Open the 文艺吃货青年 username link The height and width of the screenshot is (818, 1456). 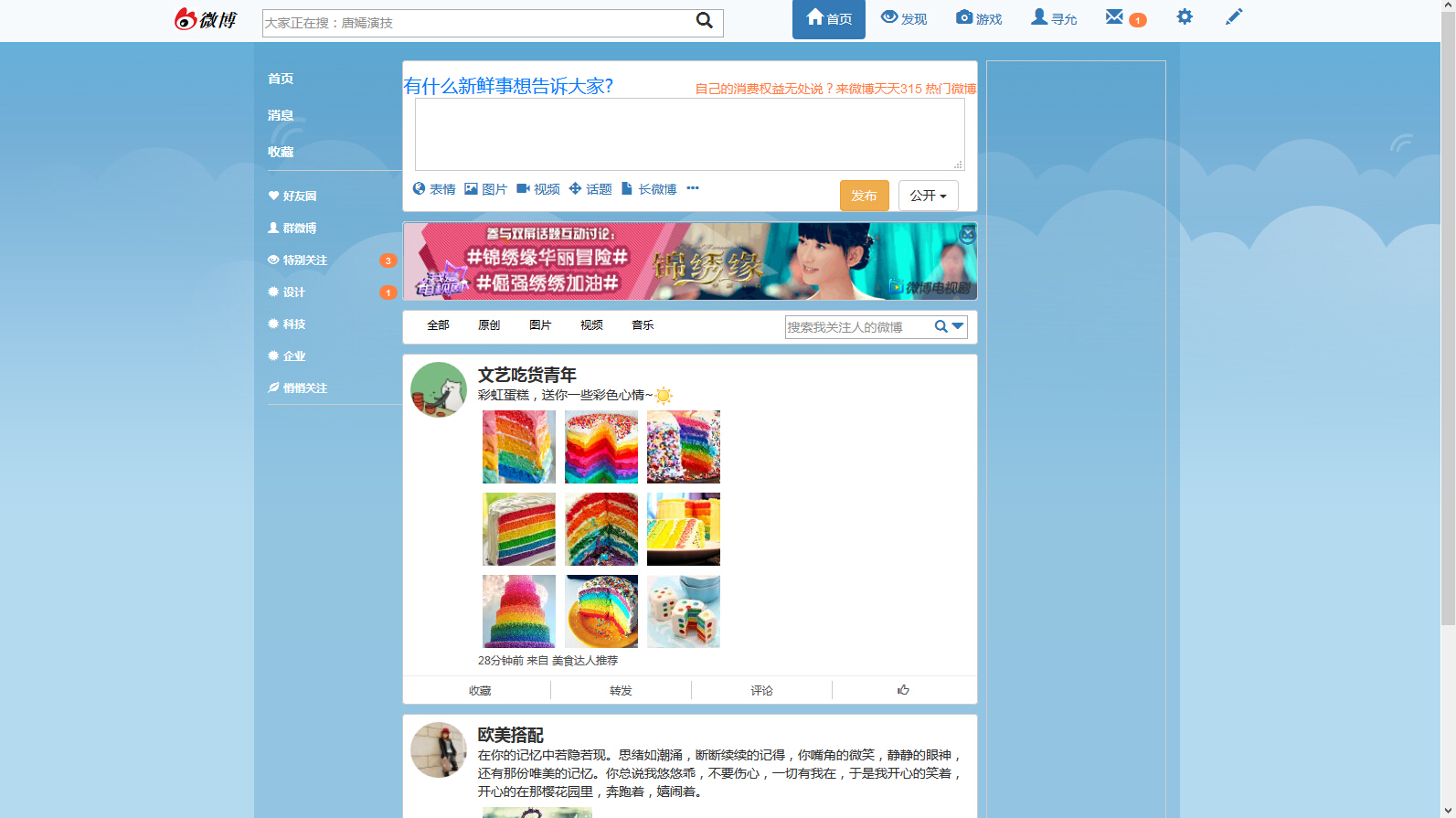(527, 375)
